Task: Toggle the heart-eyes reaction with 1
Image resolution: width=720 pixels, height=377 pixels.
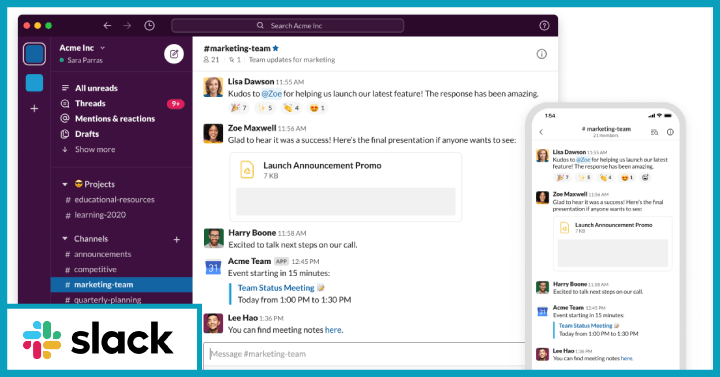Action: (317, 108)
